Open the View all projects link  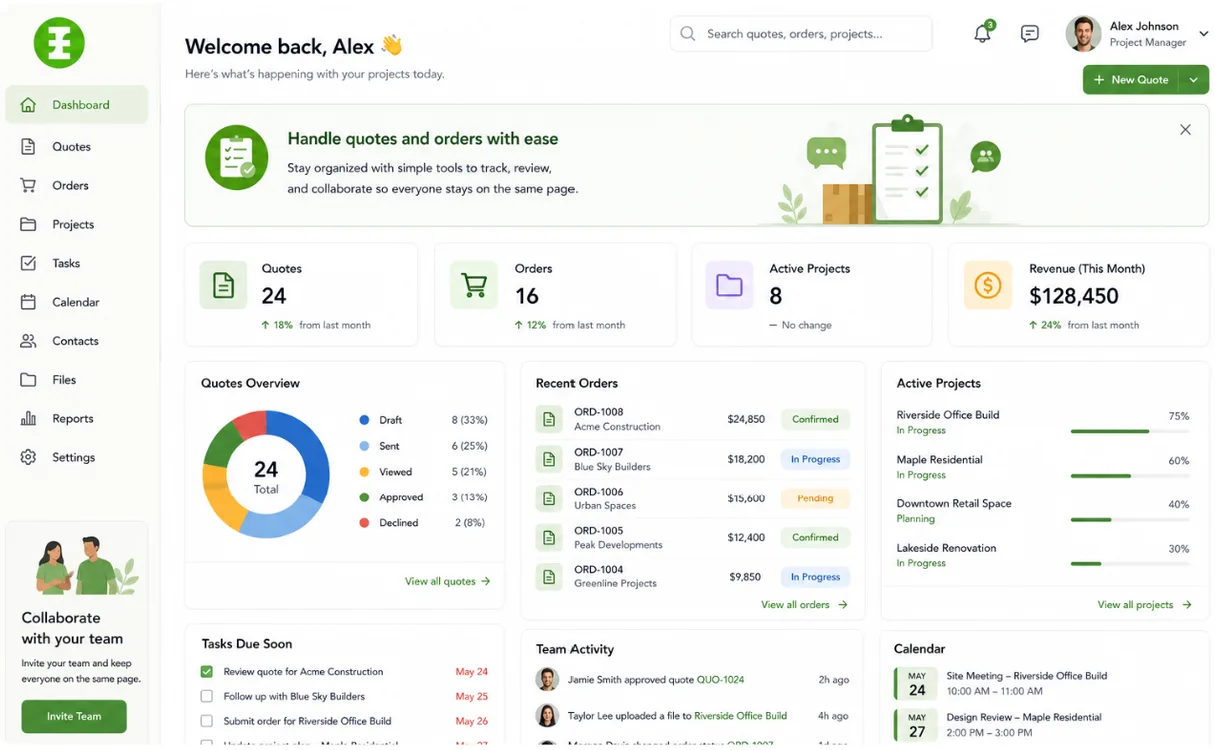(1144, 605)
